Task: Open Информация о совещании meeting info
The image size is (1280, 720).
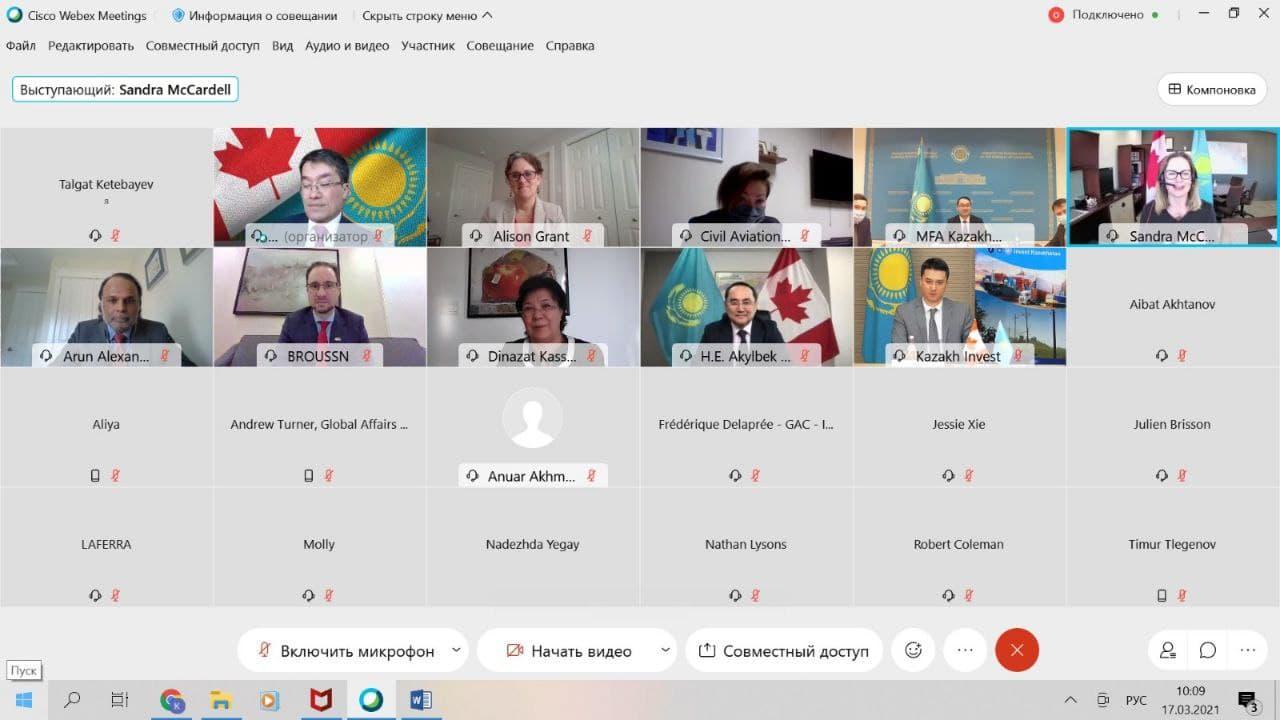Action: [255, 16]
